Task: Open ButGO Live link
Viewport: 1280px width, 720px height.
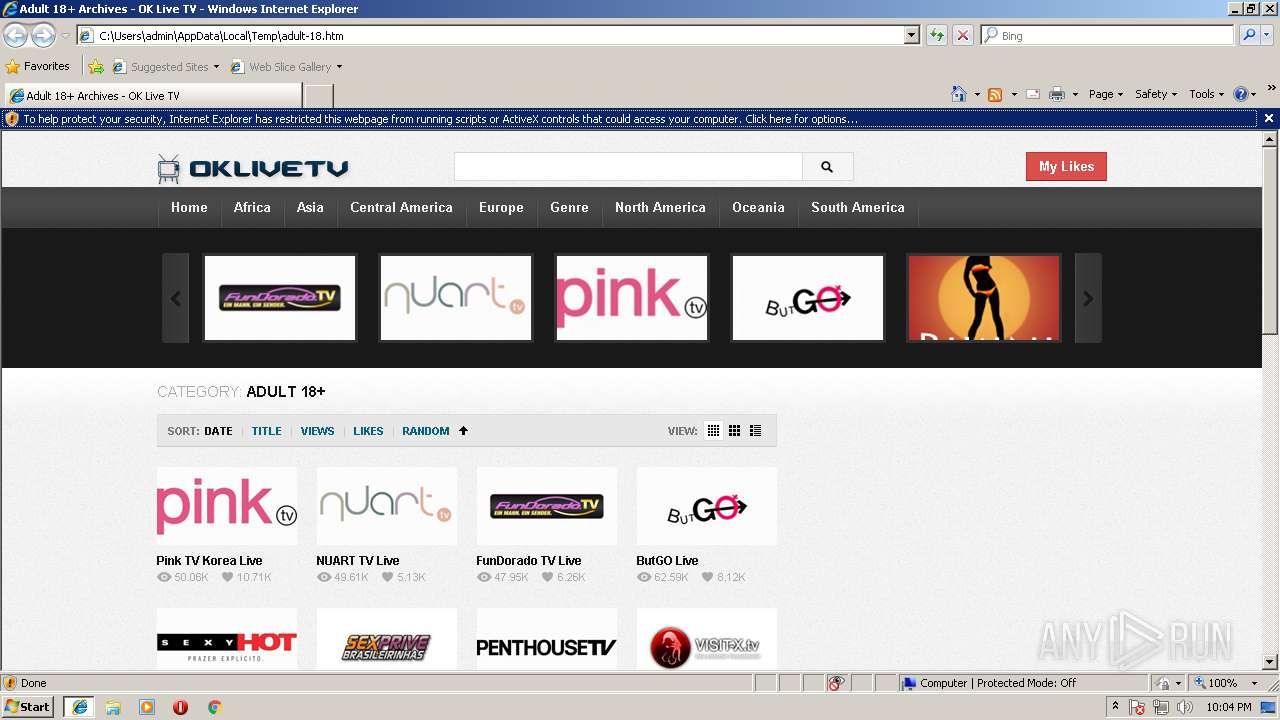Action: 667,560
